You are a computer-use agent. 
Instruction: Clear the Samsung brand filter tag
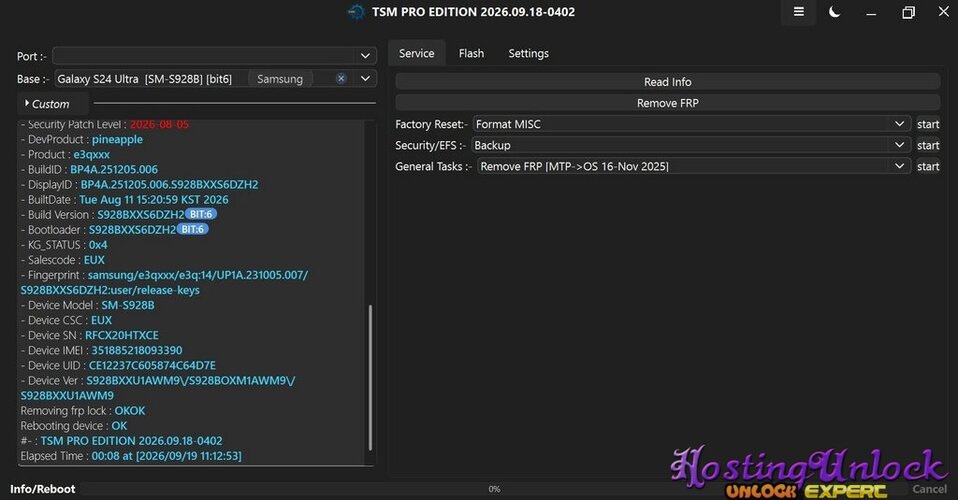(x=341, y=79)
